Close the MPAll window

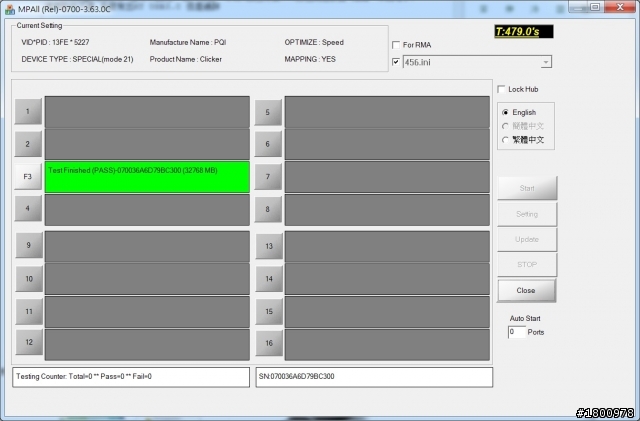click(620, 7)
